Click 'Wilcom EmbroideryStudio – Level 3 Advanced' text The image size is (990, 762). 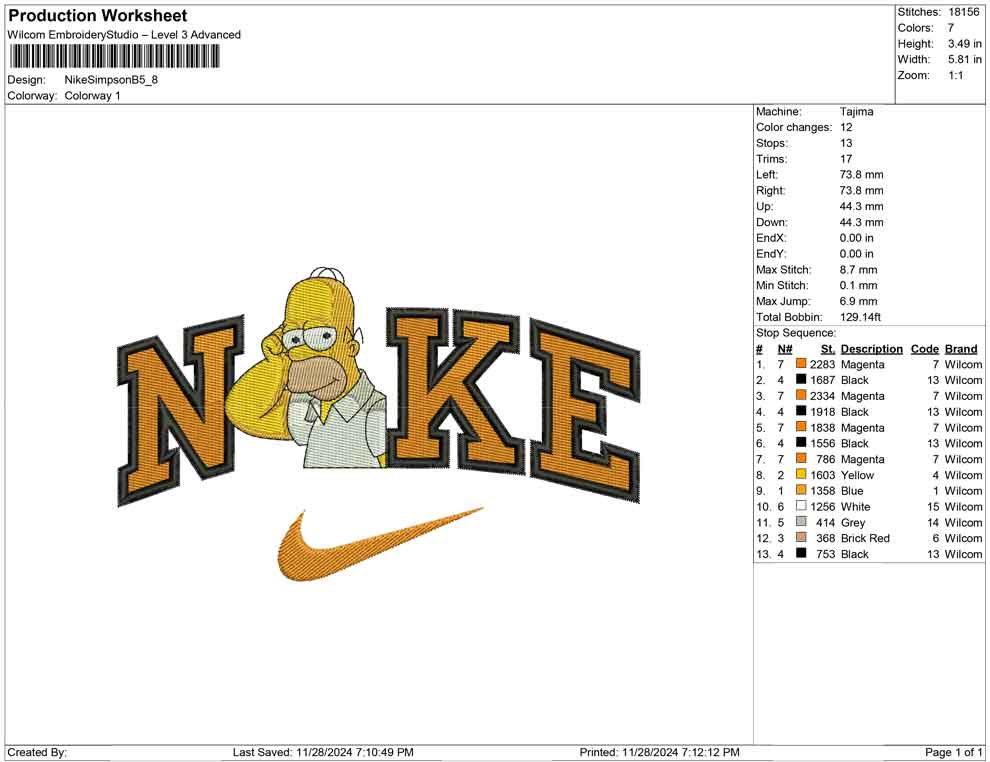(124, 35)
